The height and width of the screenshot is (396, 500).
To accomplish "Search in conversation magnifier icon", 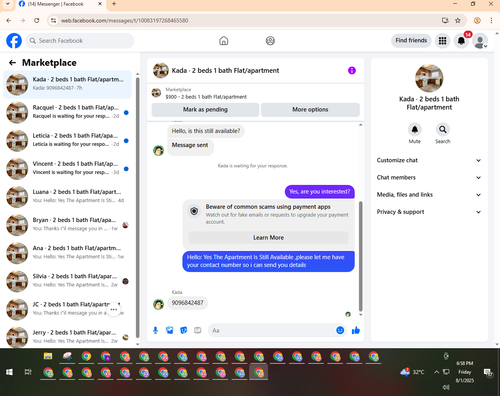I will tap(443, 129).
